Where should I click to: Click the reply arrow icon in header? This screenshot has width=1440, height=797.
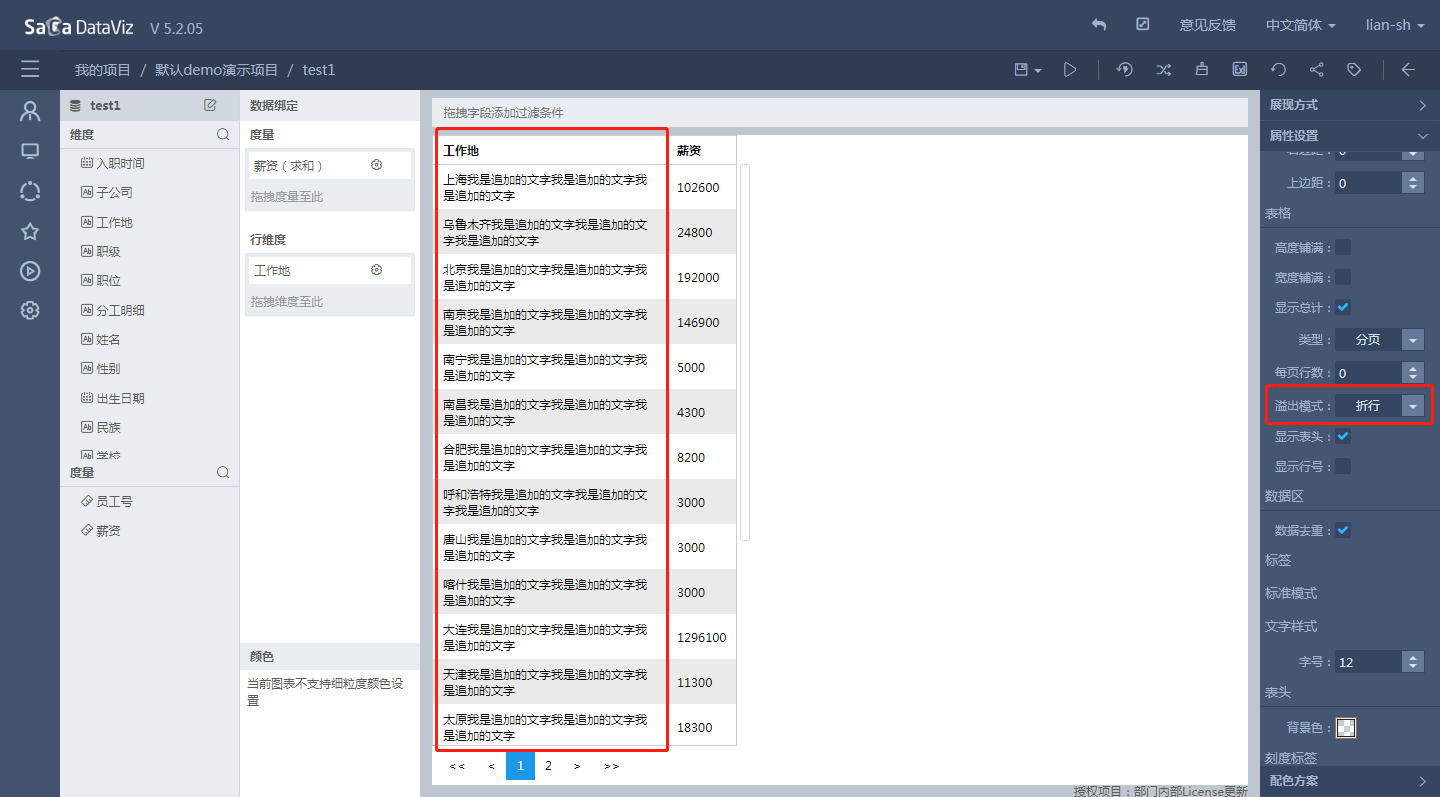click(1099, 25)
